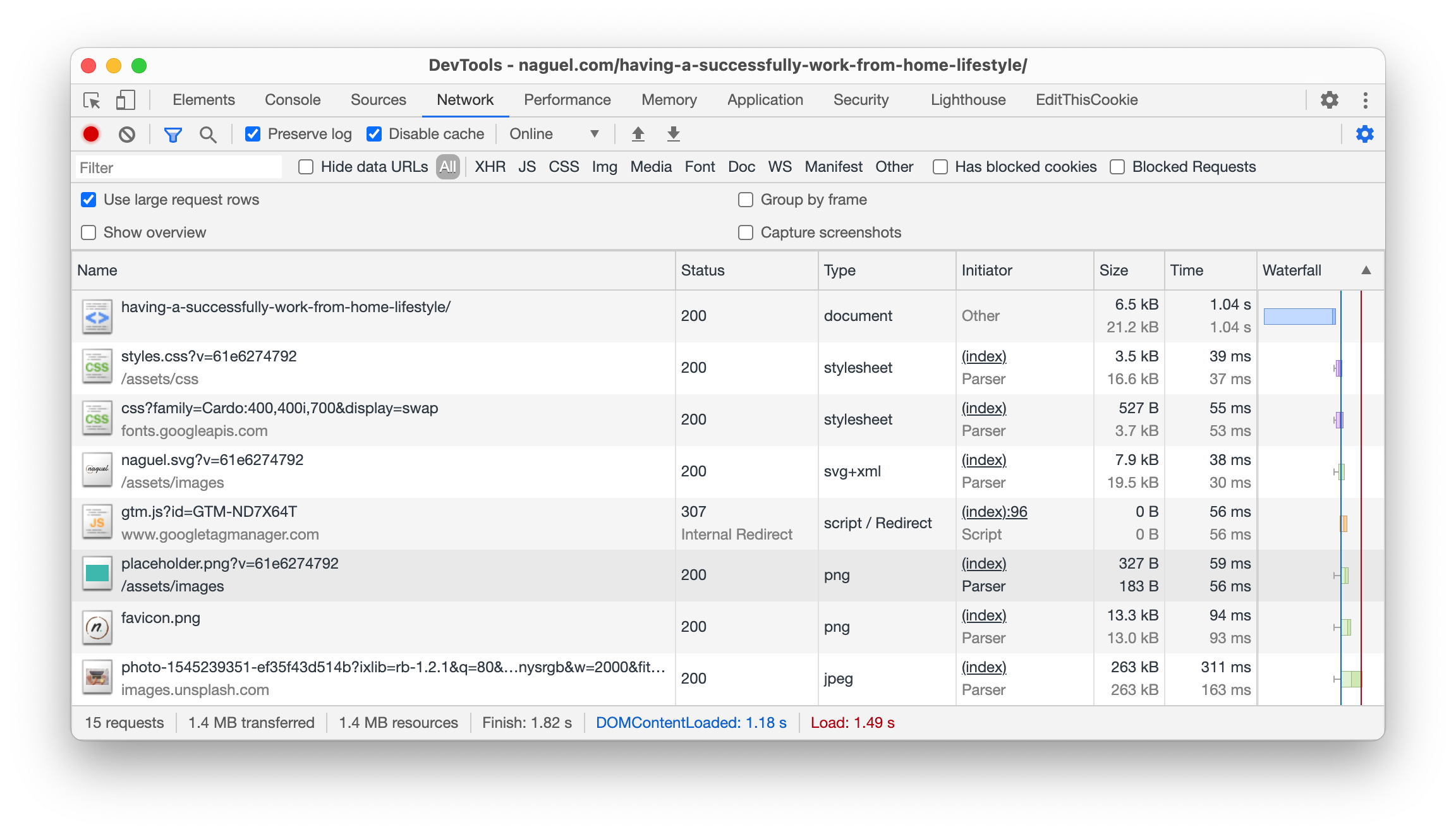The width and height of the screenshot is (1456, 834).
Task: Clear the network log
Action: (127, 134)
